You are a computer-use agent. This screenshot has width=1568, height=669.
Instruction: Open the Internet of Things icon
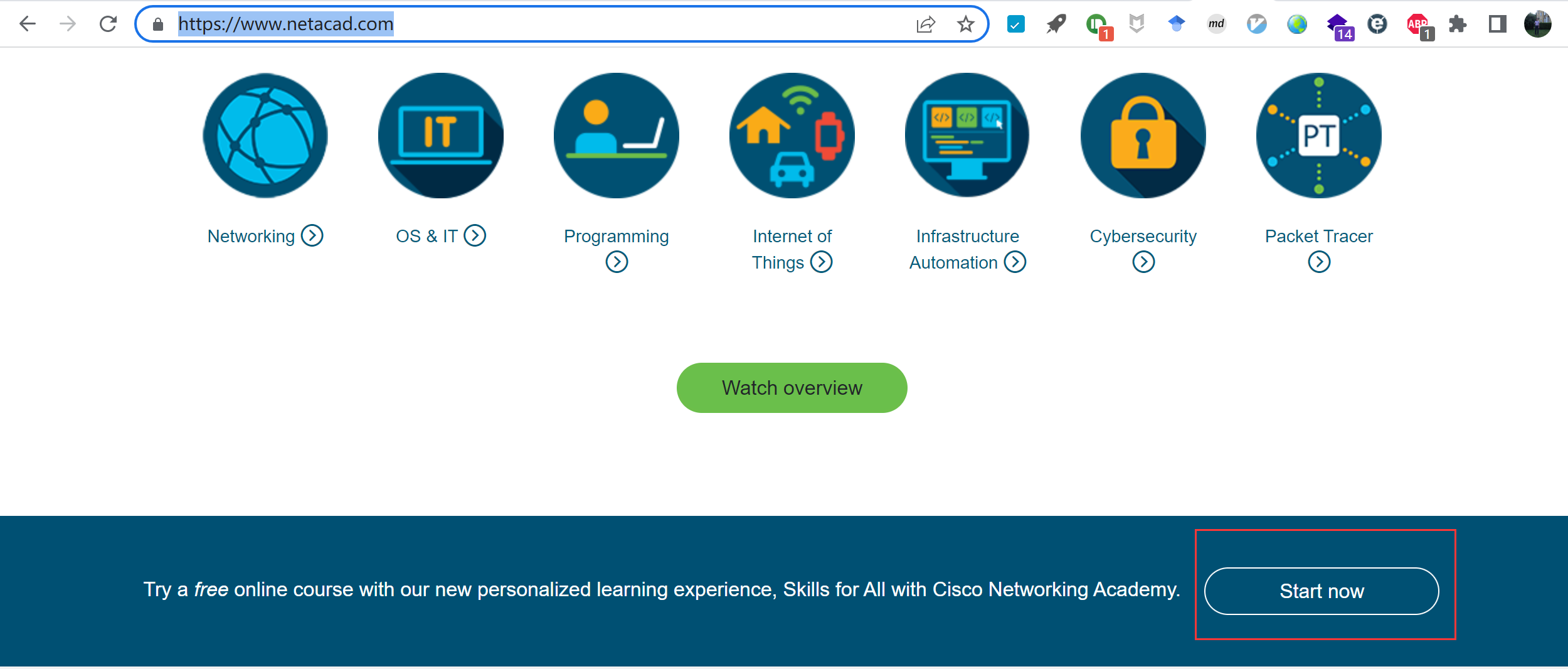tap(792, 136)
